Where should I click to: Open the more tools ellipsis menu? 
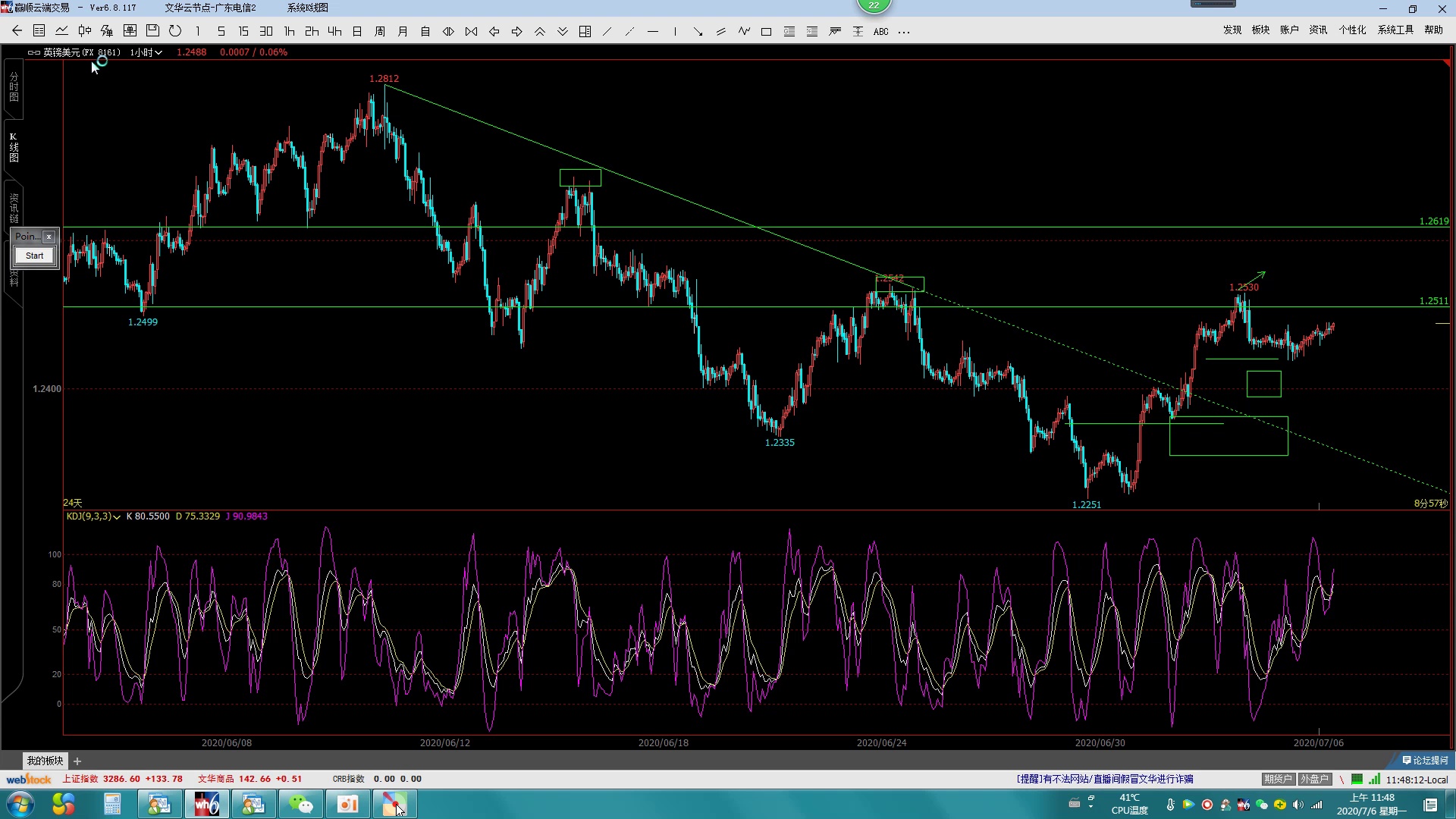click(x=904, y=32)
